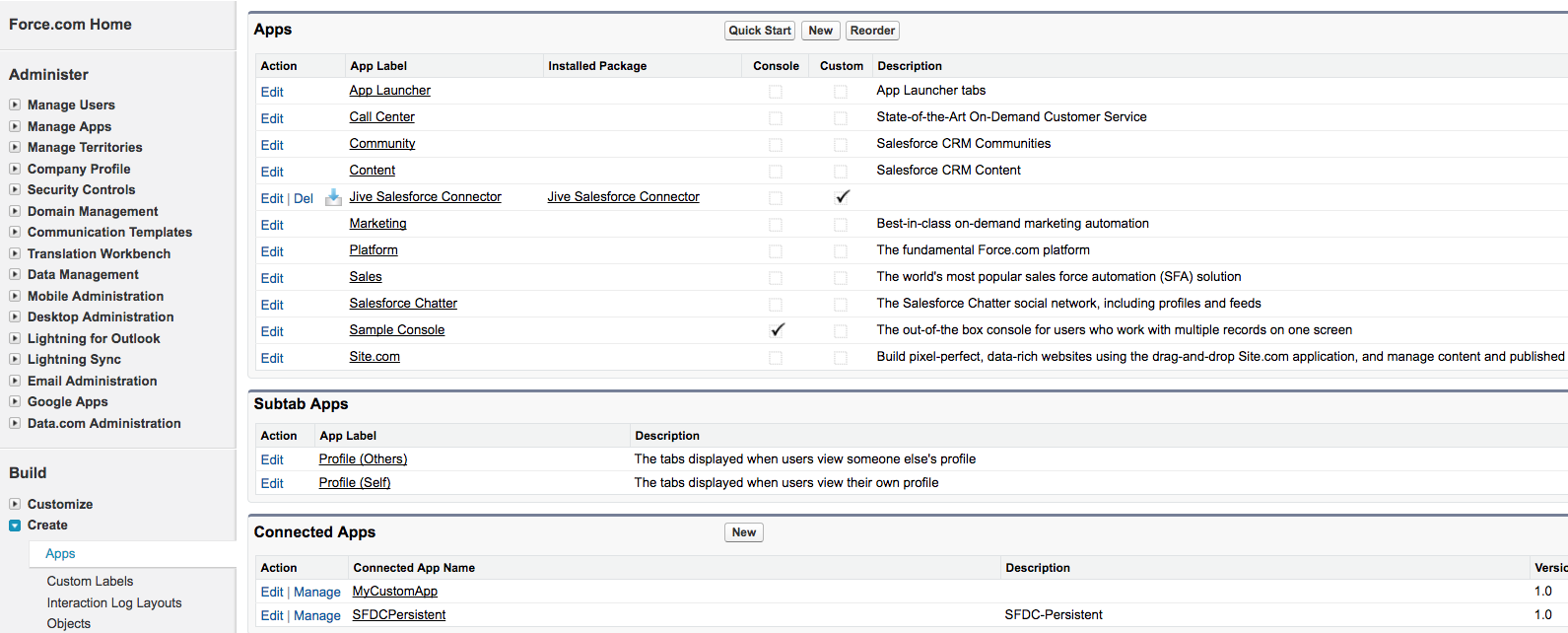Open Lightning Sync menu item

(x=74, y=359)
